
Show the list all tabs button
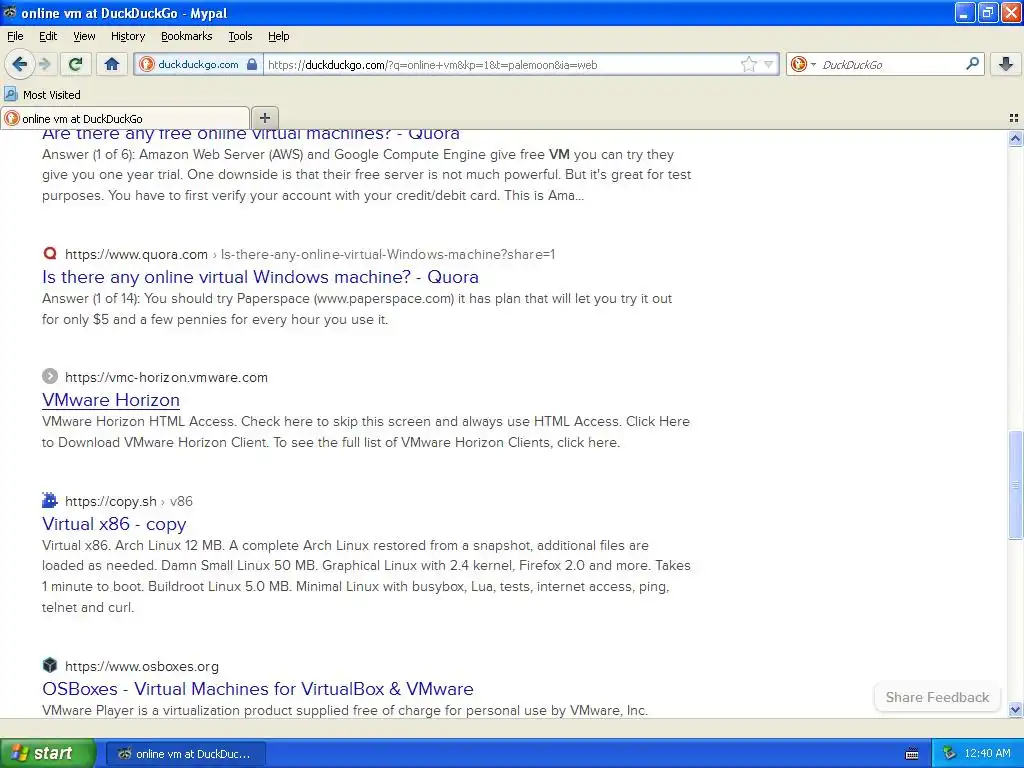coord(1014,118)
